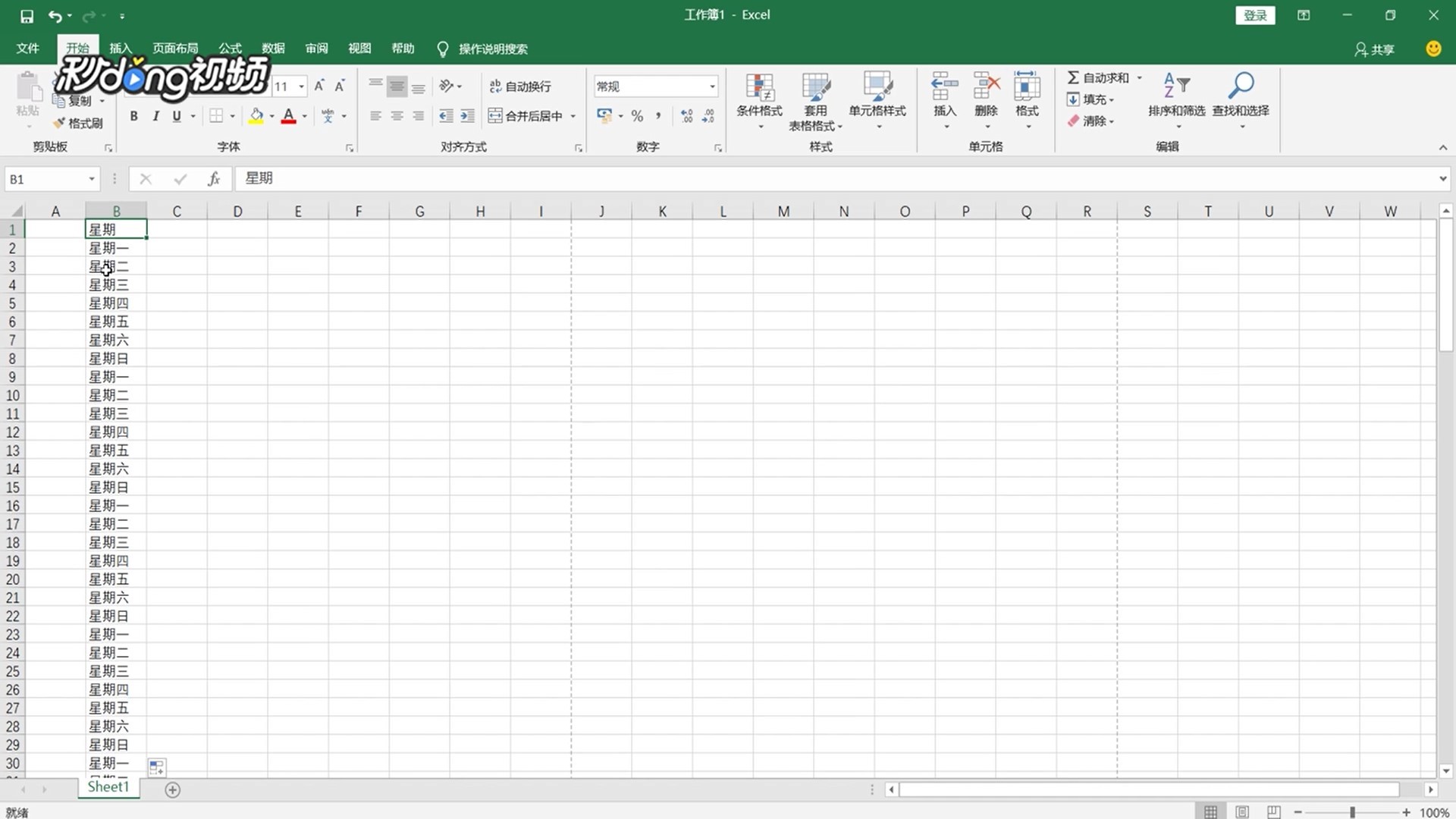Click the Share (共享) button
The image size is (1456, 819).
click(1375, 49)
